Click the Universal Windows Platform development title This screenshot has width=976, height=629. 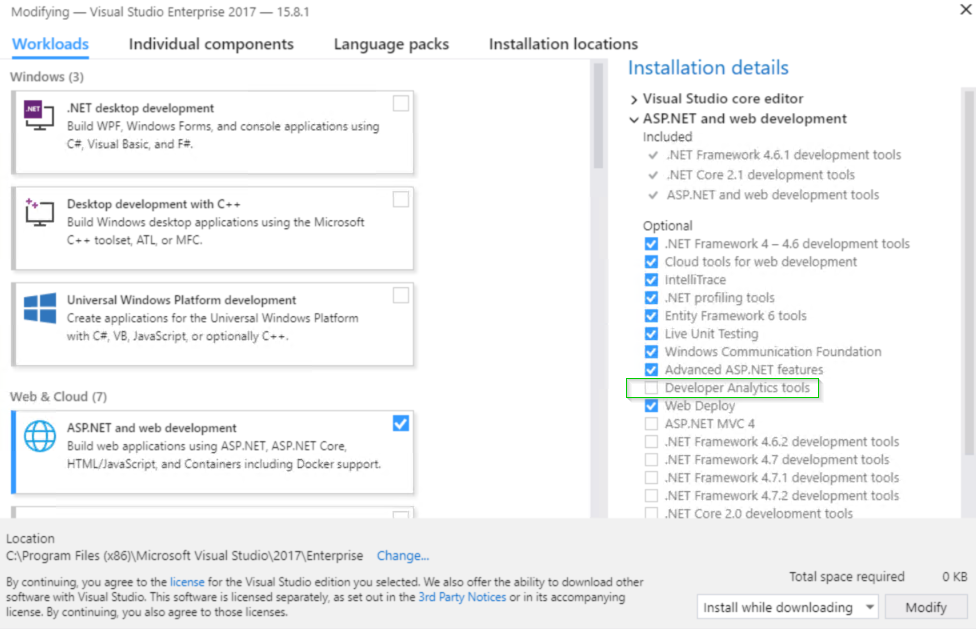(x=181, y=300)
